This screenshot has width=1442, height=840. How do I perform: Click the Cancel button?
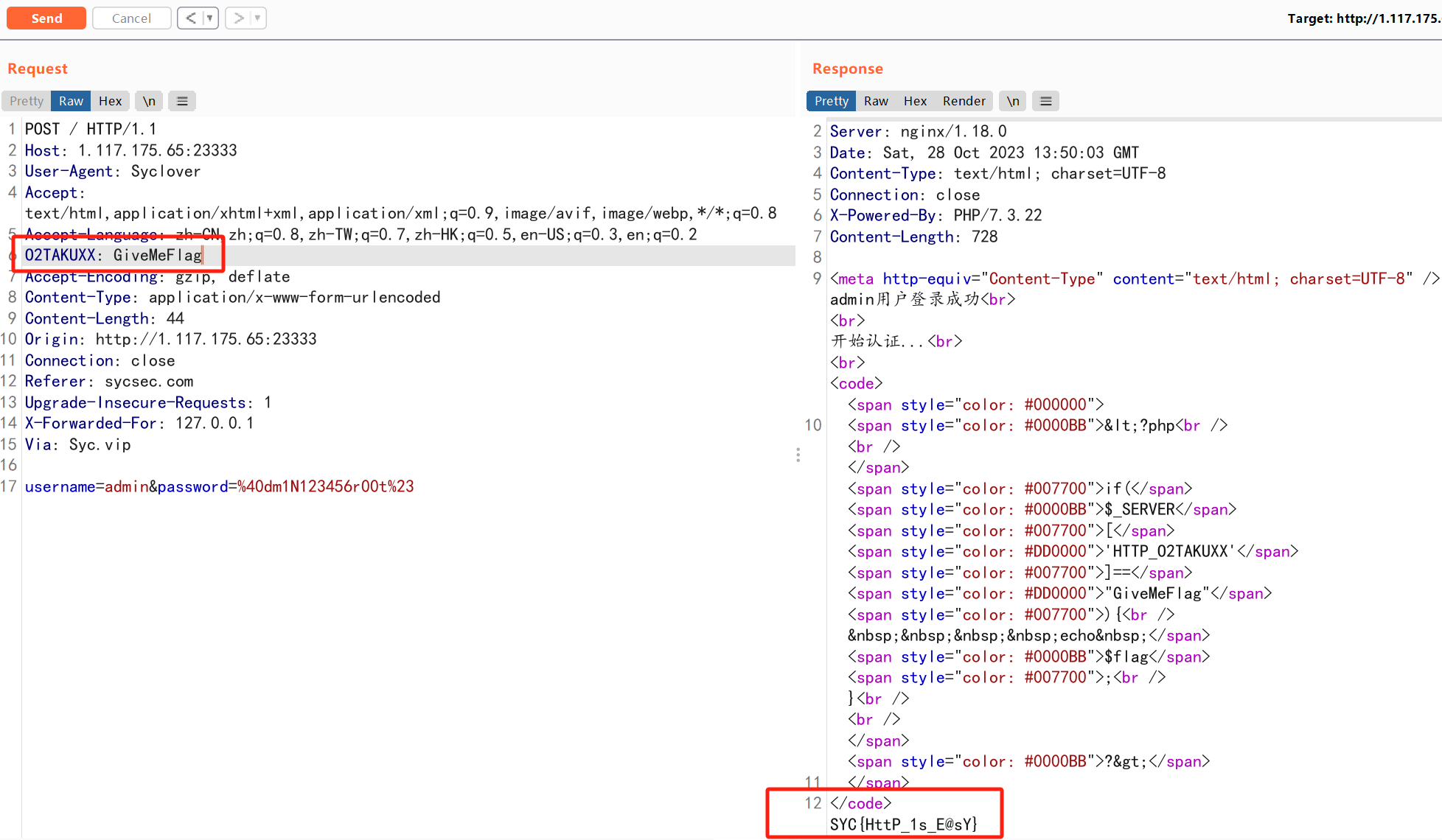coord(131,18)
